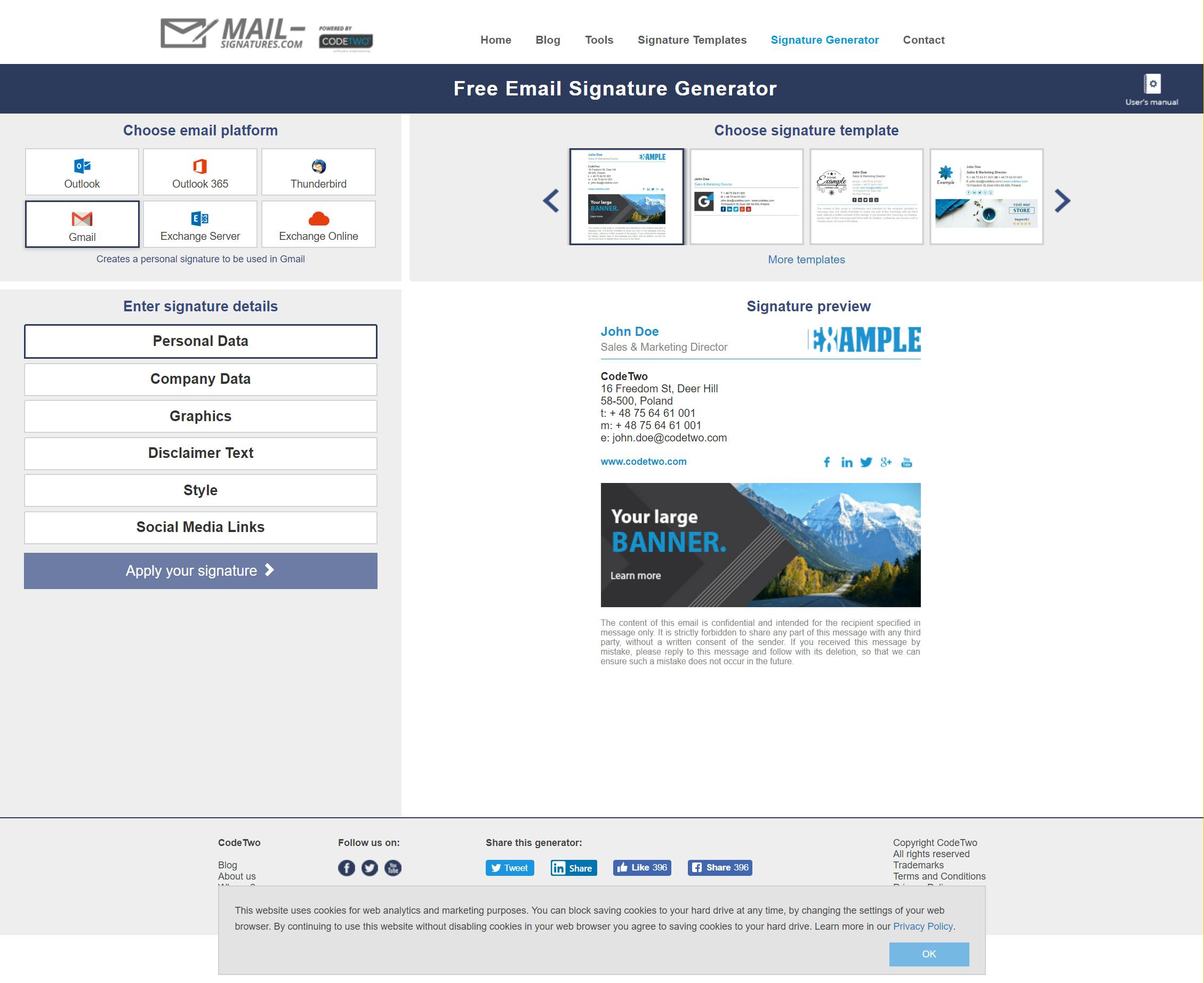Click Apply your signature button
Screen dimensions: 1204x983
coord(200,571)
